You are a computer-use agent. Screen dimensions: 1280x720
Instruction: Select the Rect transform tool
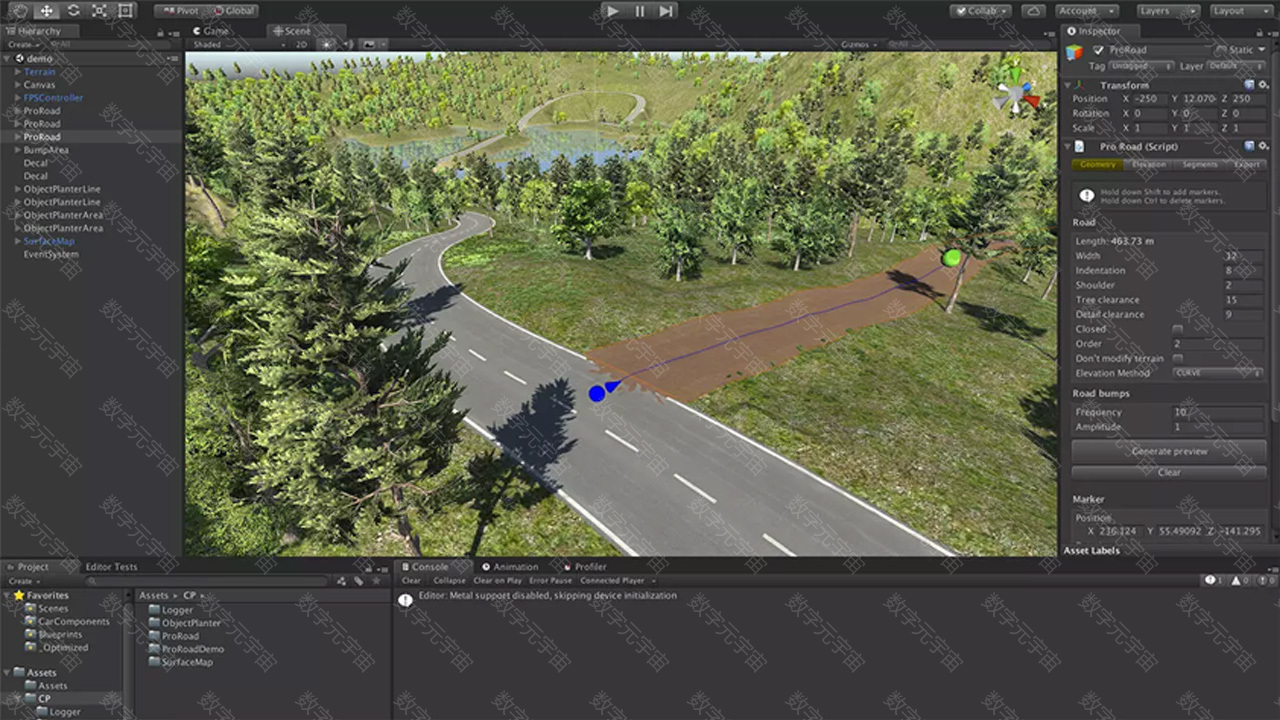point(125,11)
